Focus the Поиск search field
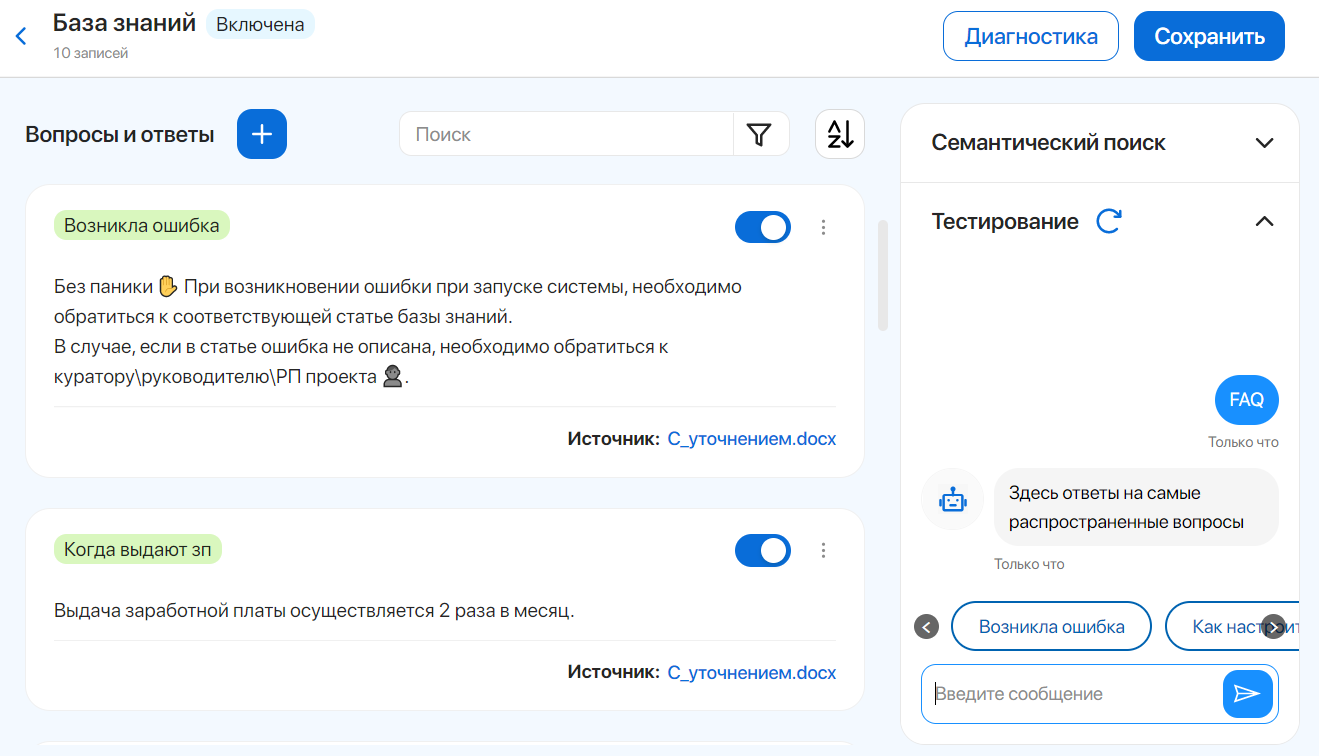 566,134
